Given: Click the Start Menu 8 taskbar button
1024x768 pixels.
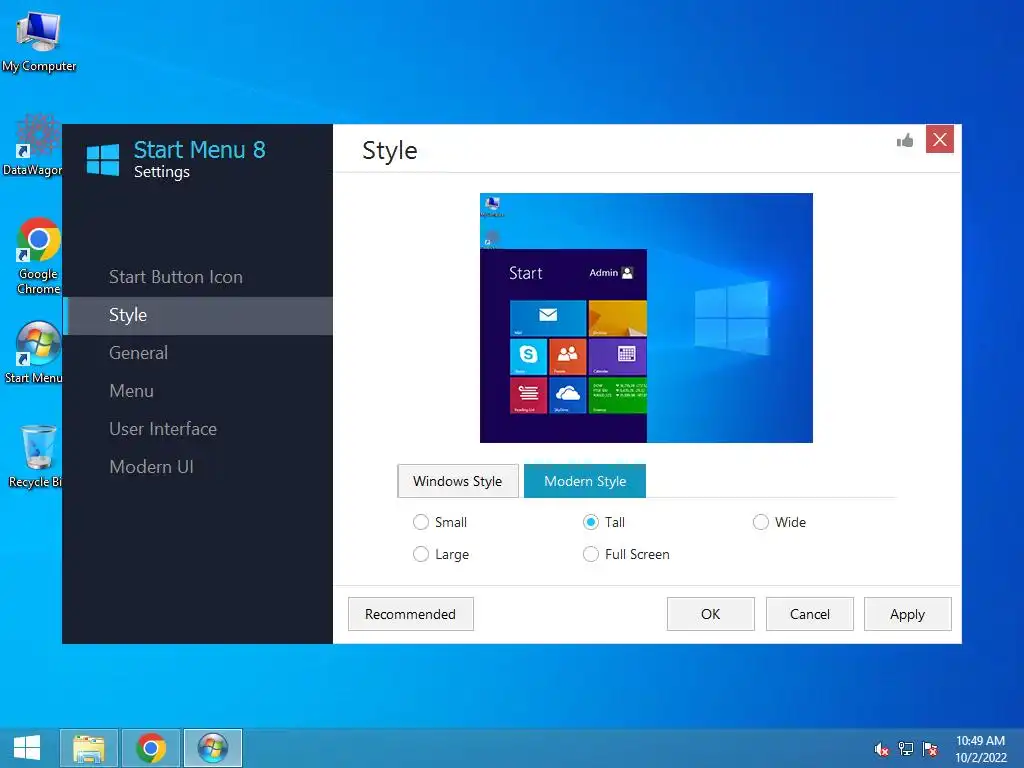Looking at the screenshot, I should pos(213,748).
